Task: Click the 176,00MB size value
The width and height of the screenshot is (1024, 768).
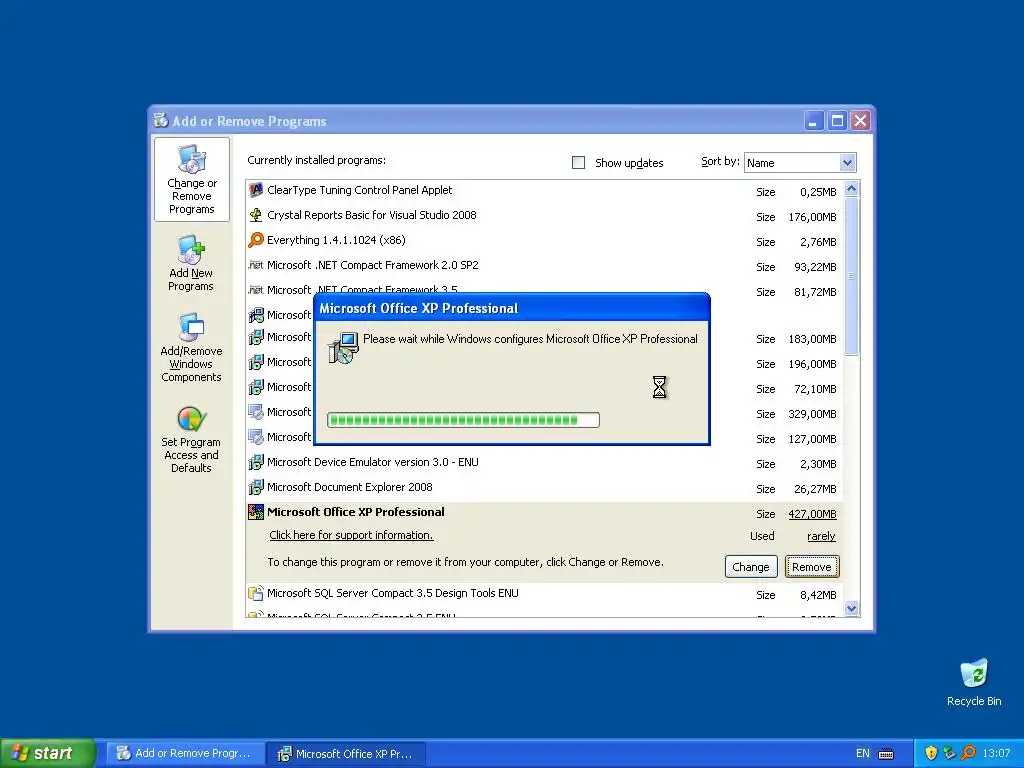Action: pos(812,217)
